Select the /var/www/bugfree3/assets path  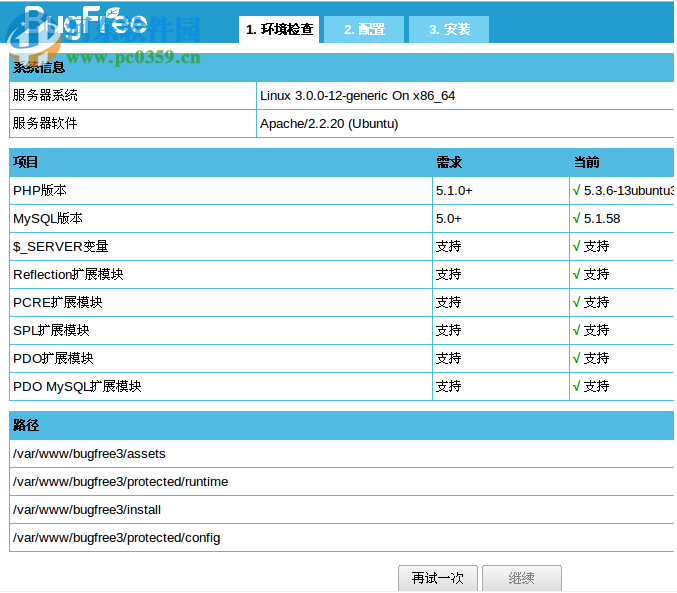click(89, 453)
